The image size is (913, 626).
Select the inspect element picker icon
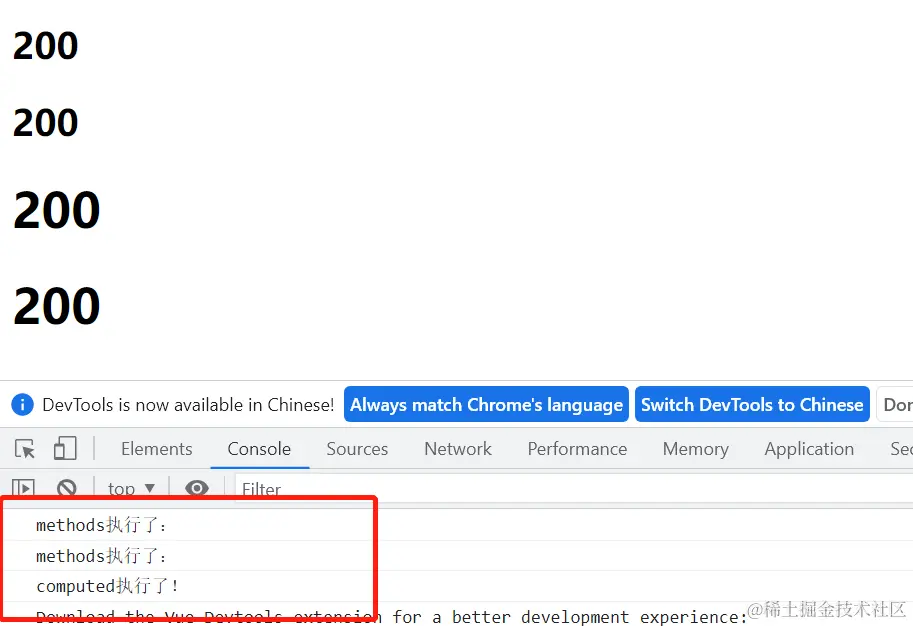(x=24, y=449)
